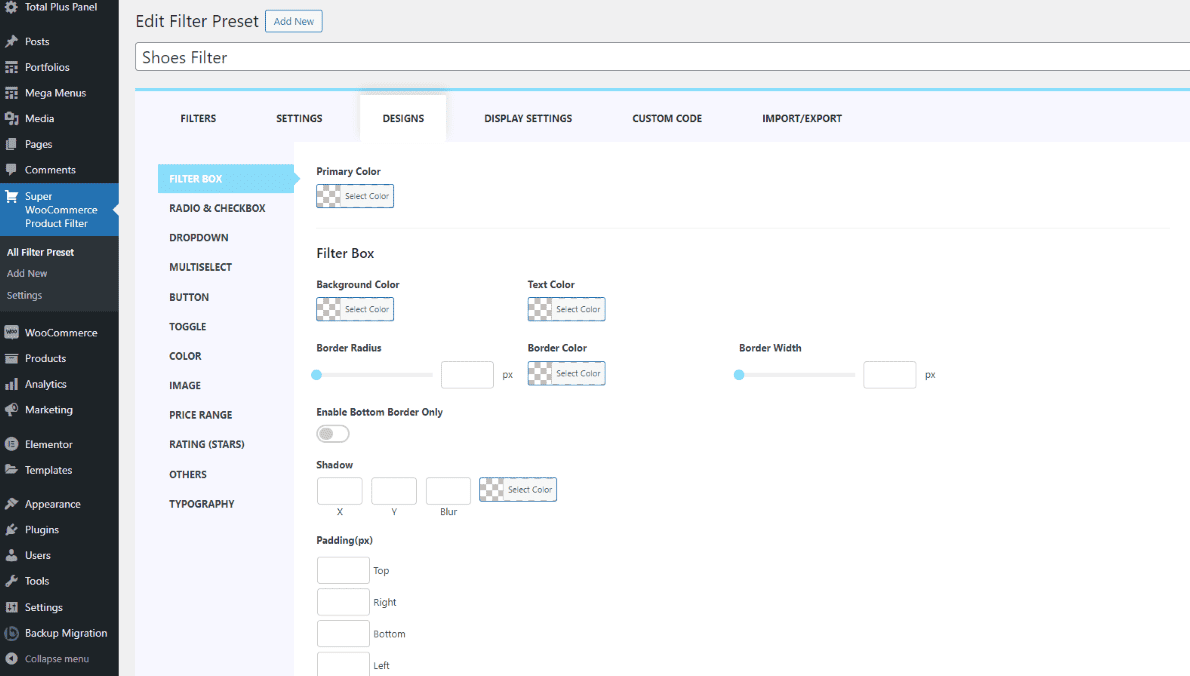Click the Posts pin icon
Viewport: 1190px width, 676px height.
tap(11, 42)
